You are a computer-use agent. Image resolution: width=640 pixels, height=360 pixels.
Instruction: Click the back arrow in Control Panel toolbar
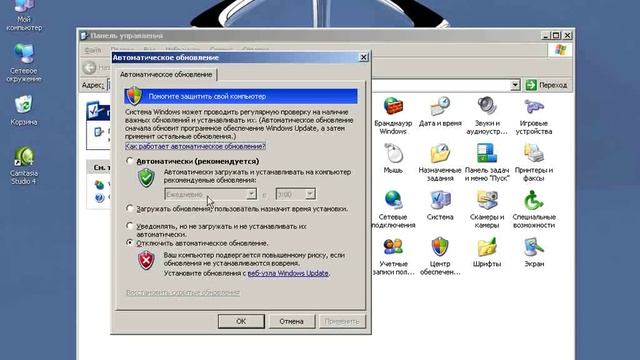[x=89, y=67]
